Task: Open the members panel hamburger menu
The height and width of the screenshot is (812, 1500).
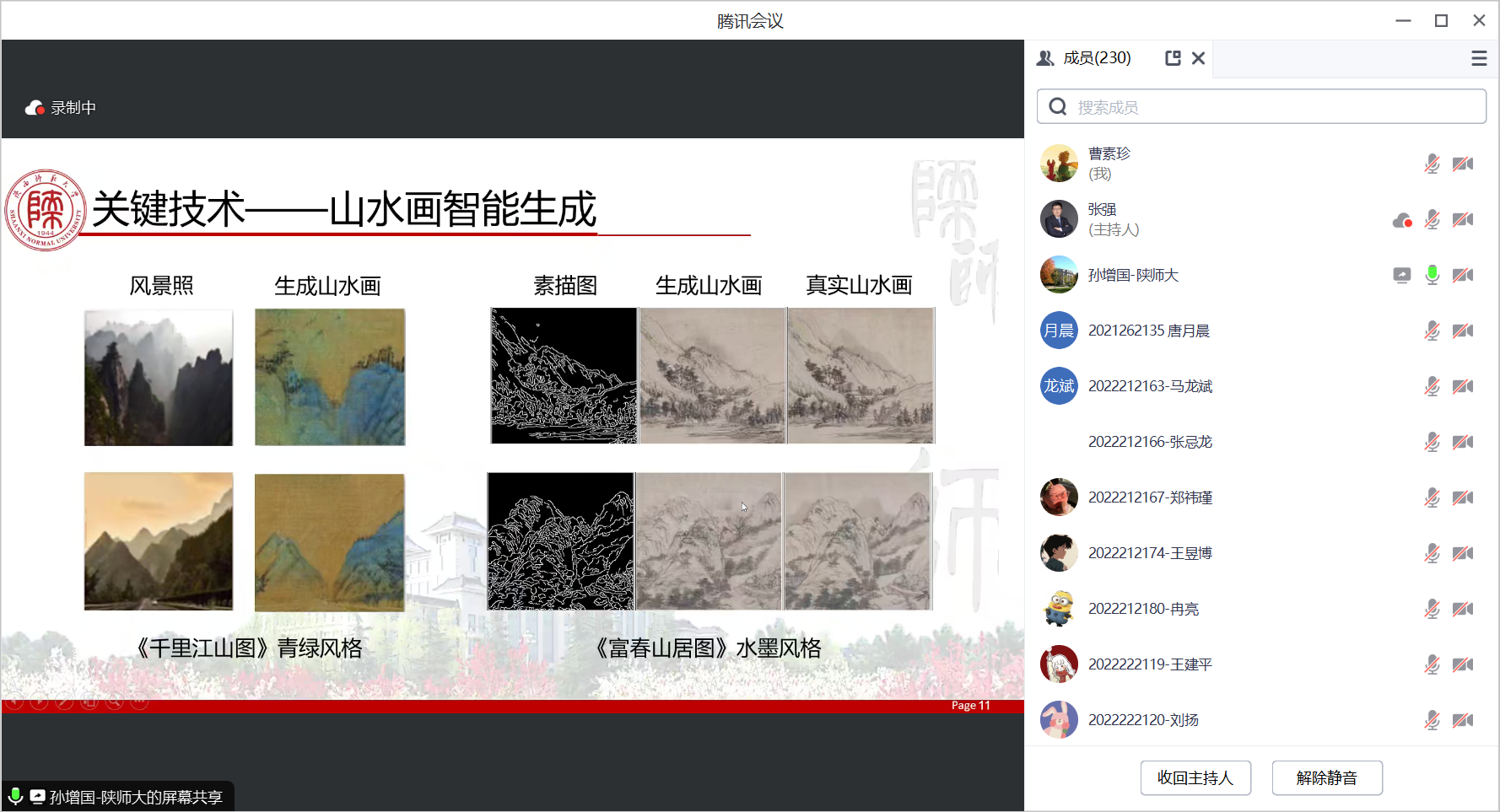Action: [1479, 58]
